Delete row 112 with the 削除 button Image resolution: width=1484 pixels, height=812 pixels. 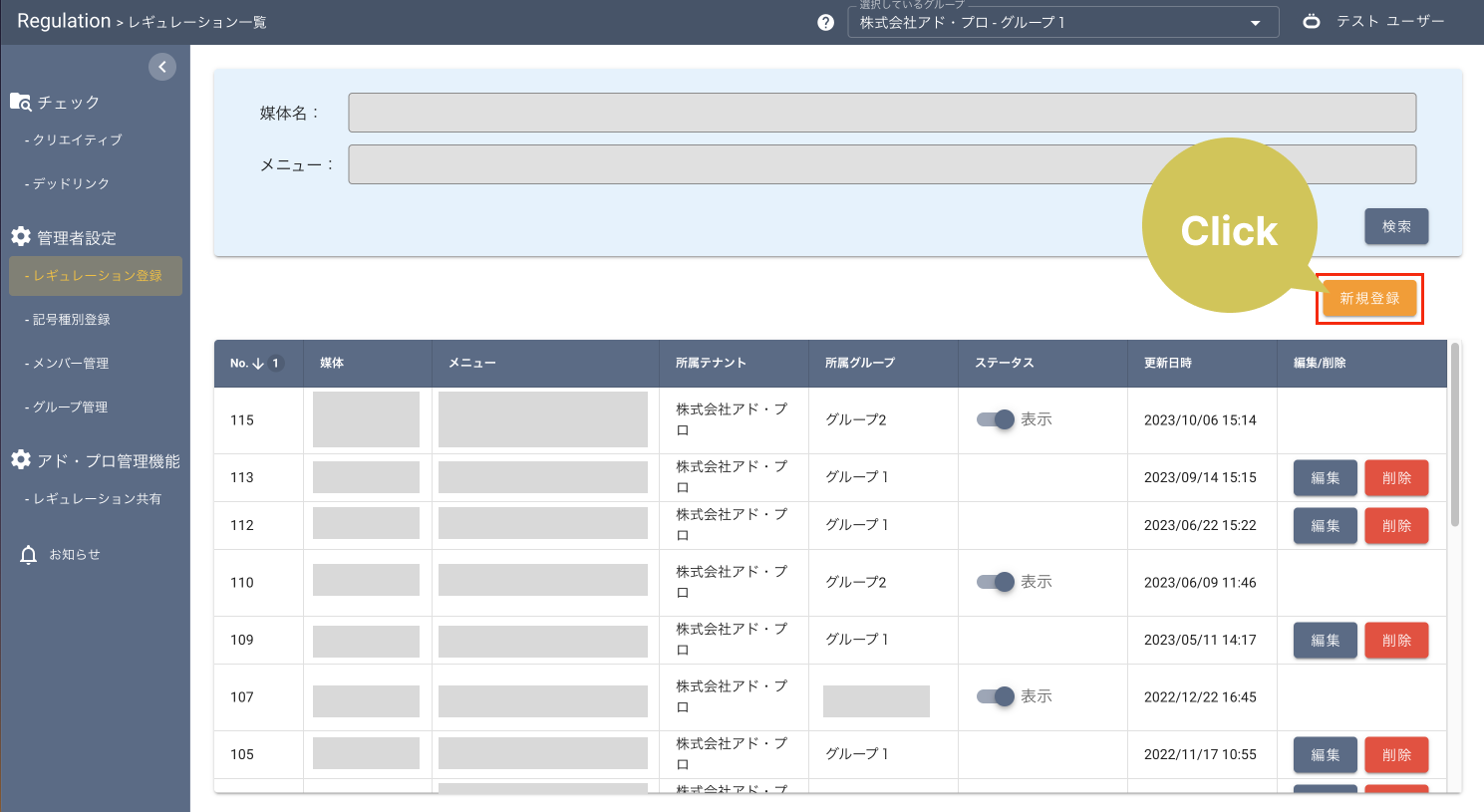point(1396,525)
